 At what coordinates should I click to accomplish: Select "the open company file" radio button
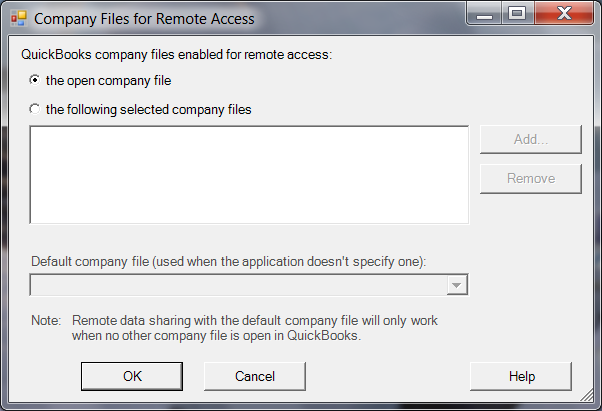click(x=36, y=80)
